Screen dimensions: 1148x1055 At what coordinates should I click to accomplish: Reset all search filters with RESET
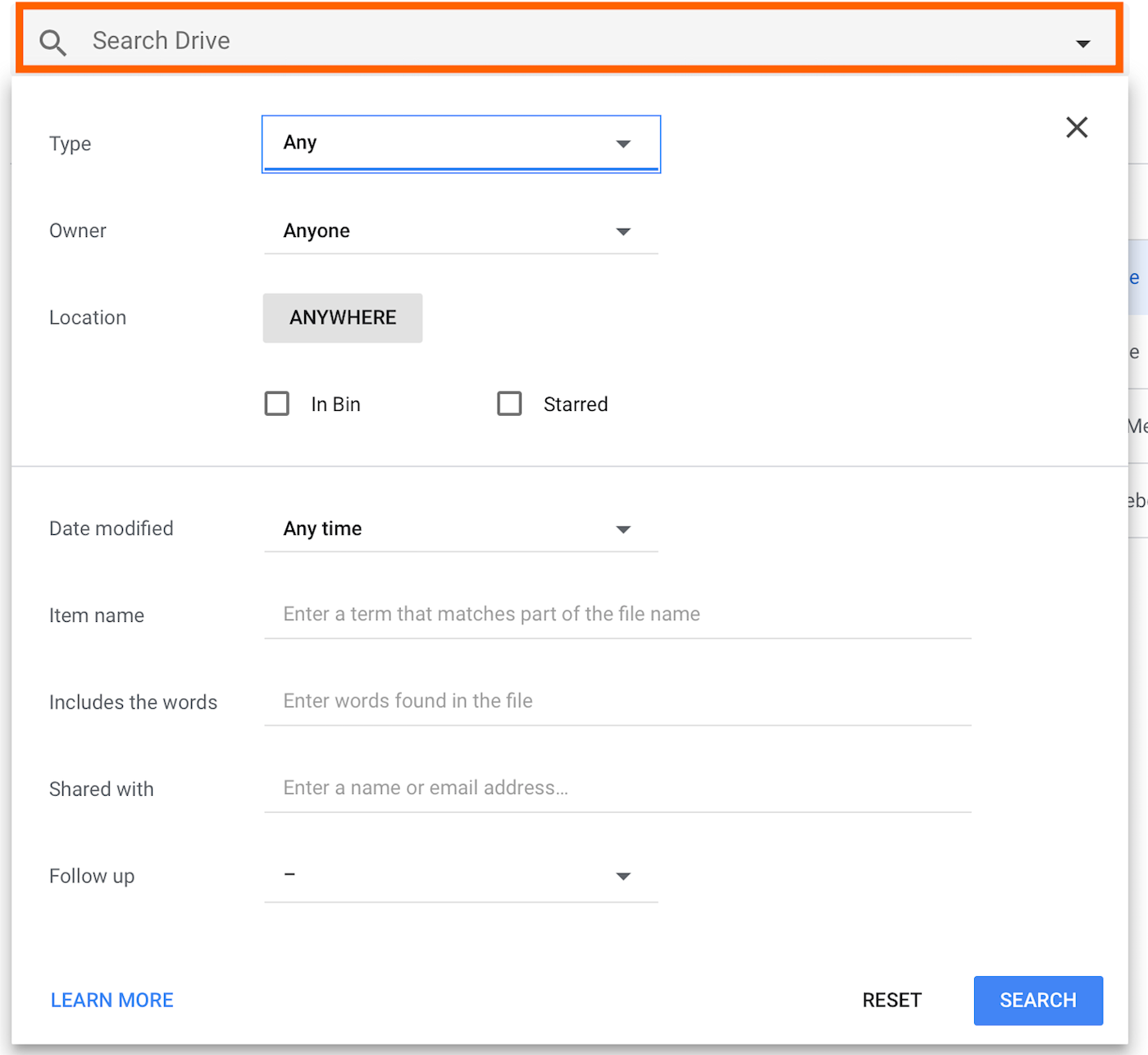[x=891, y=1000]
